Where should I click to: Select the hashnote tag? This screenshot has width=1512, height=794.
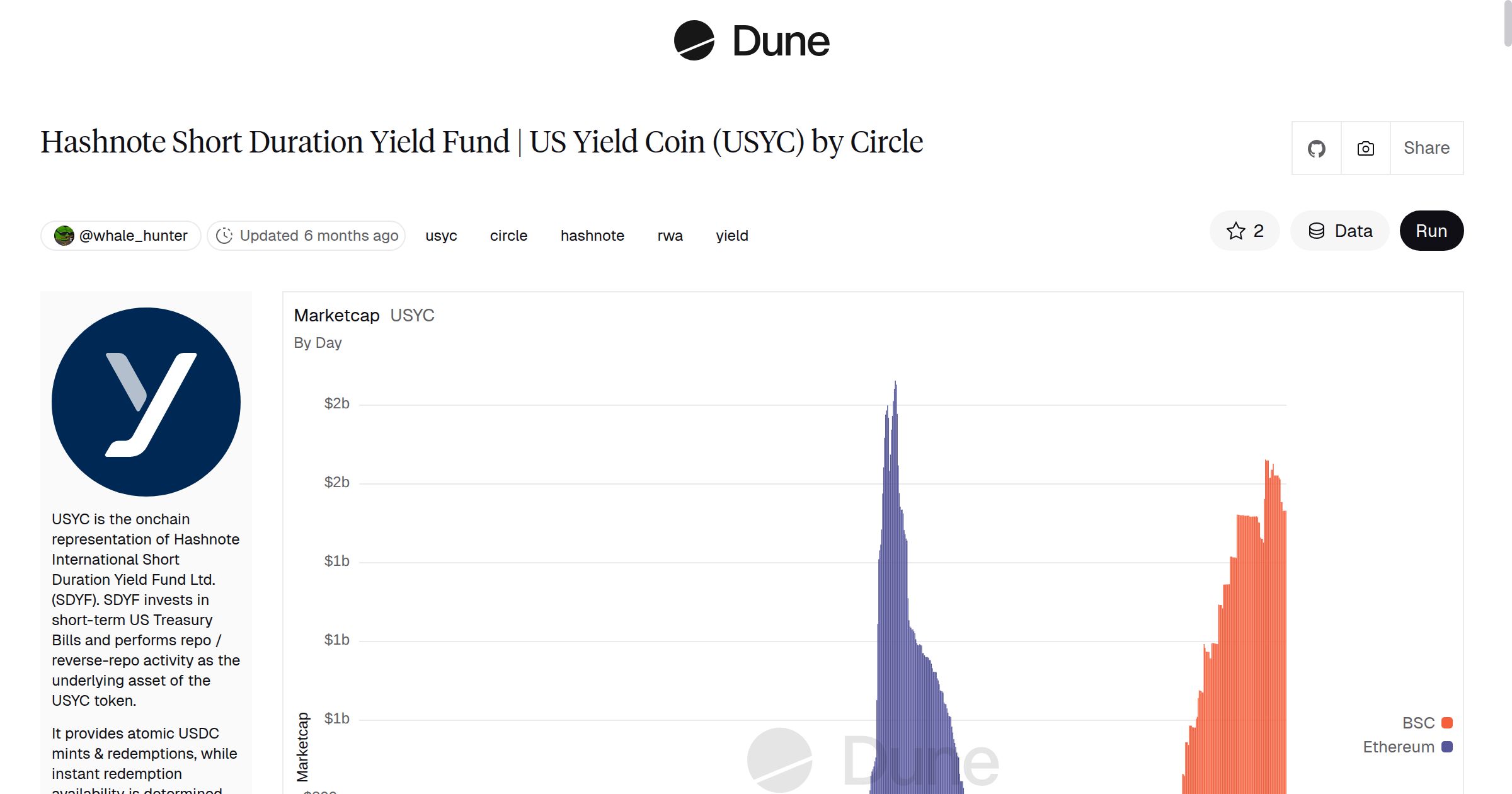point(592,235)
